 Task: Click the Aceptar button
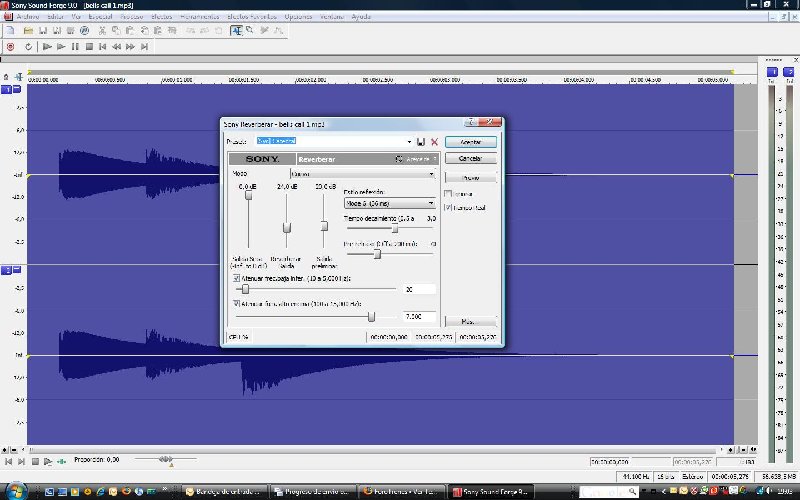(x=470, y=142)
